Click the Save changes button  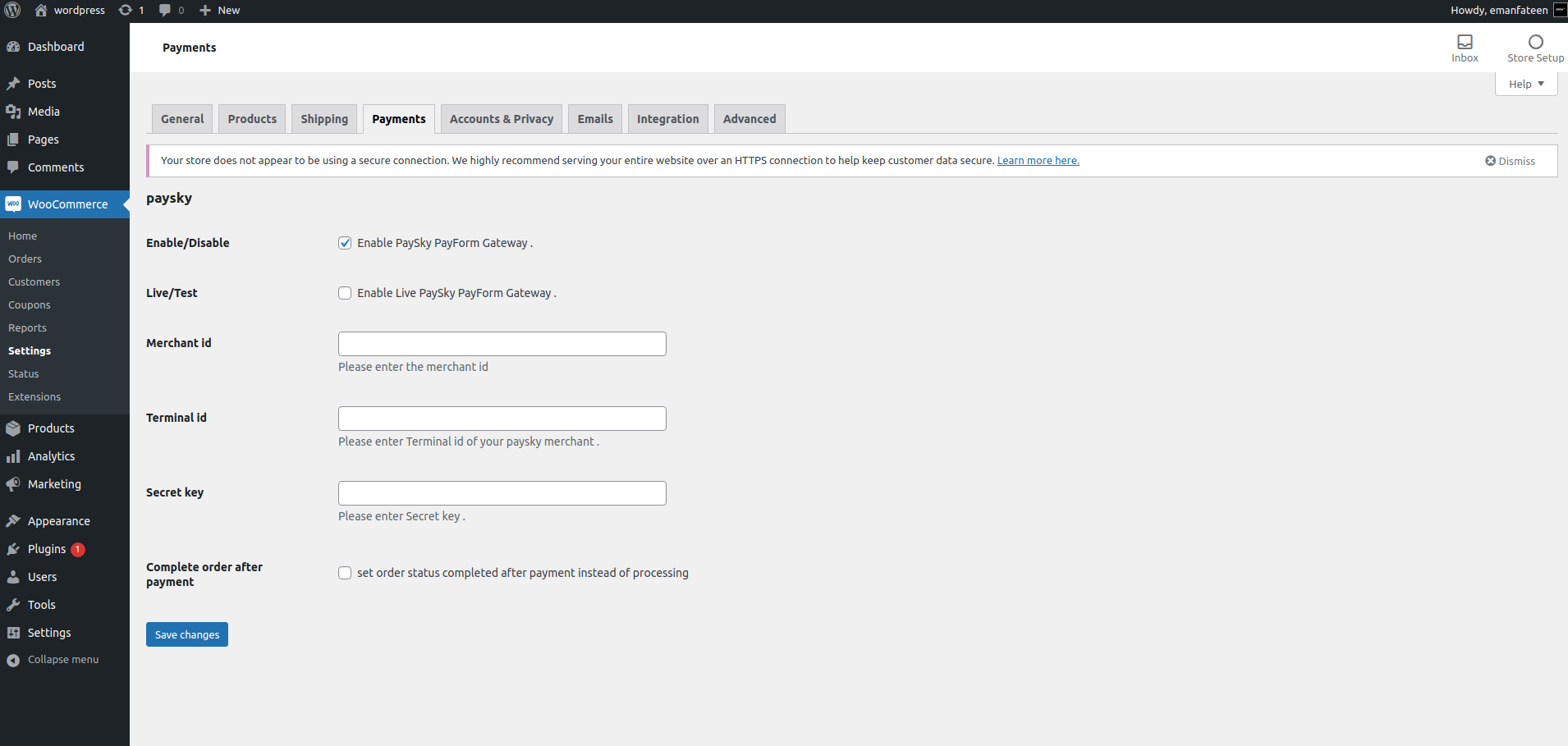(x=187, y=634)
